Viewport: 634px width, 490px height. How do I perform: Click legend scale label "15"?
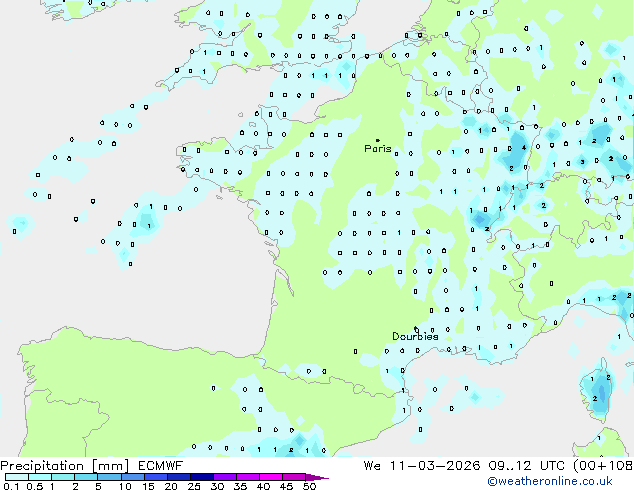click(x=148, y=486)
